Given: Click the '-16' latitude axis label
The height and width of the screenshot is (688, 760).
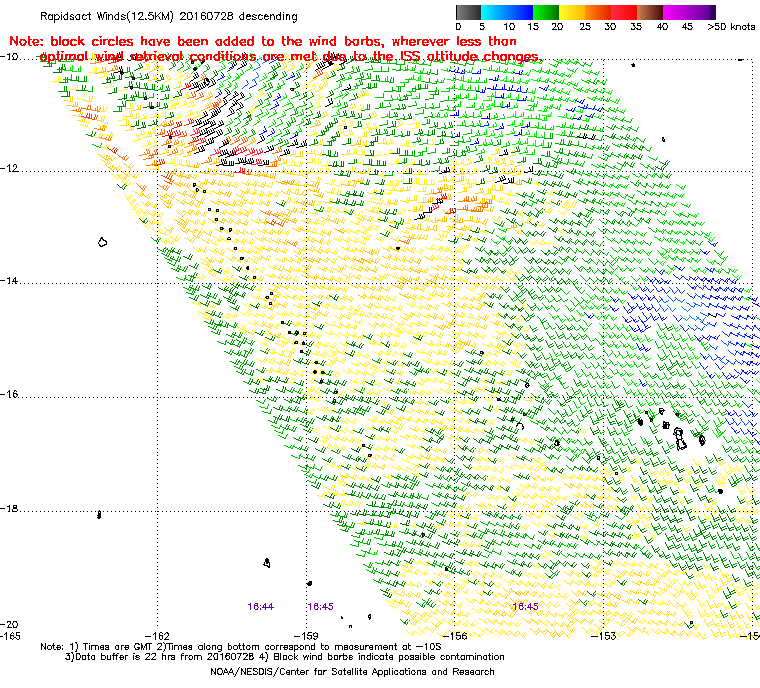Looking at the screenshot, I should click(10, 394).
